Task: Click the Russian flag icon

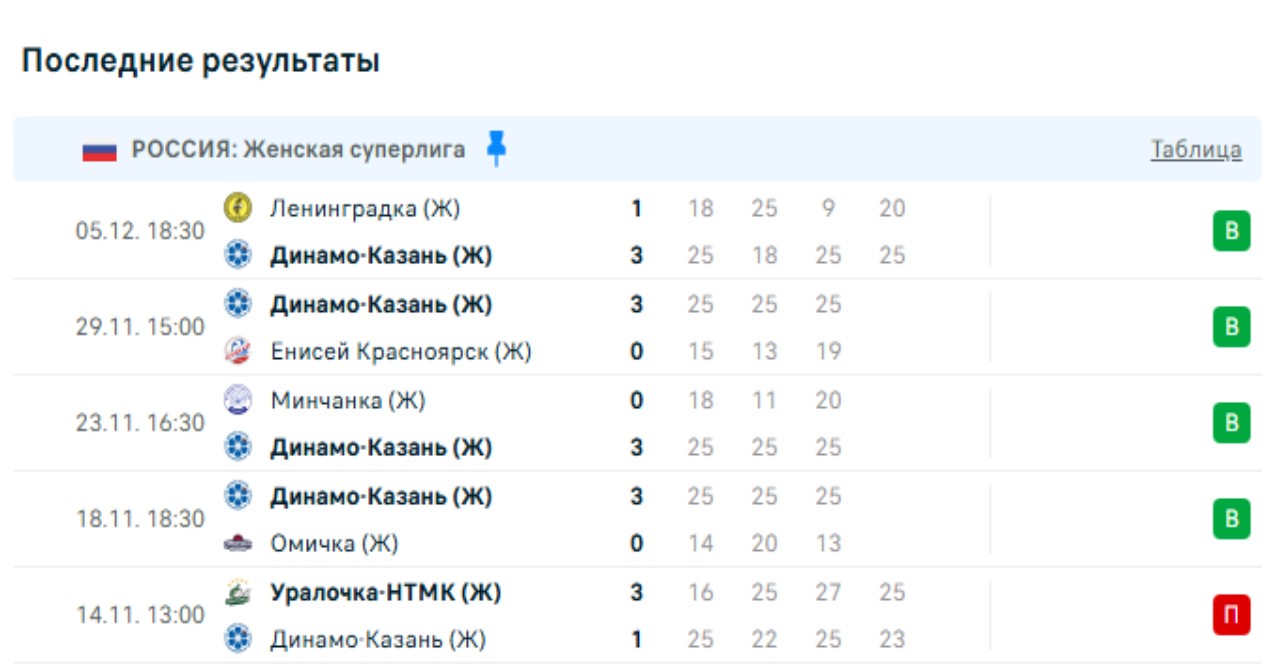Action: pyautogui.click(x=100, y=151)
